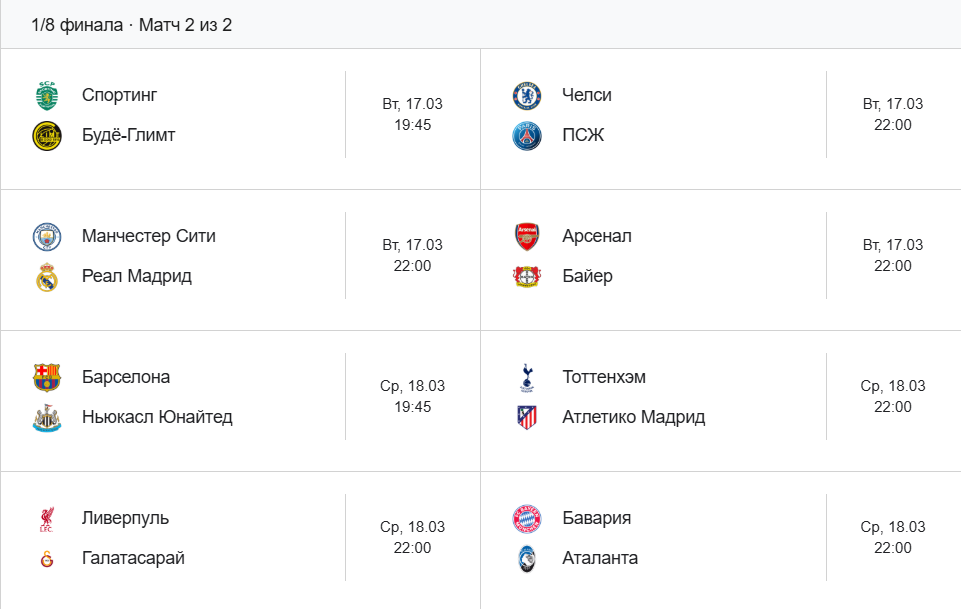This screenshot has height=609, width=961.
Task: Open the Ливерпуль team name link
Action: coord(125,518)
